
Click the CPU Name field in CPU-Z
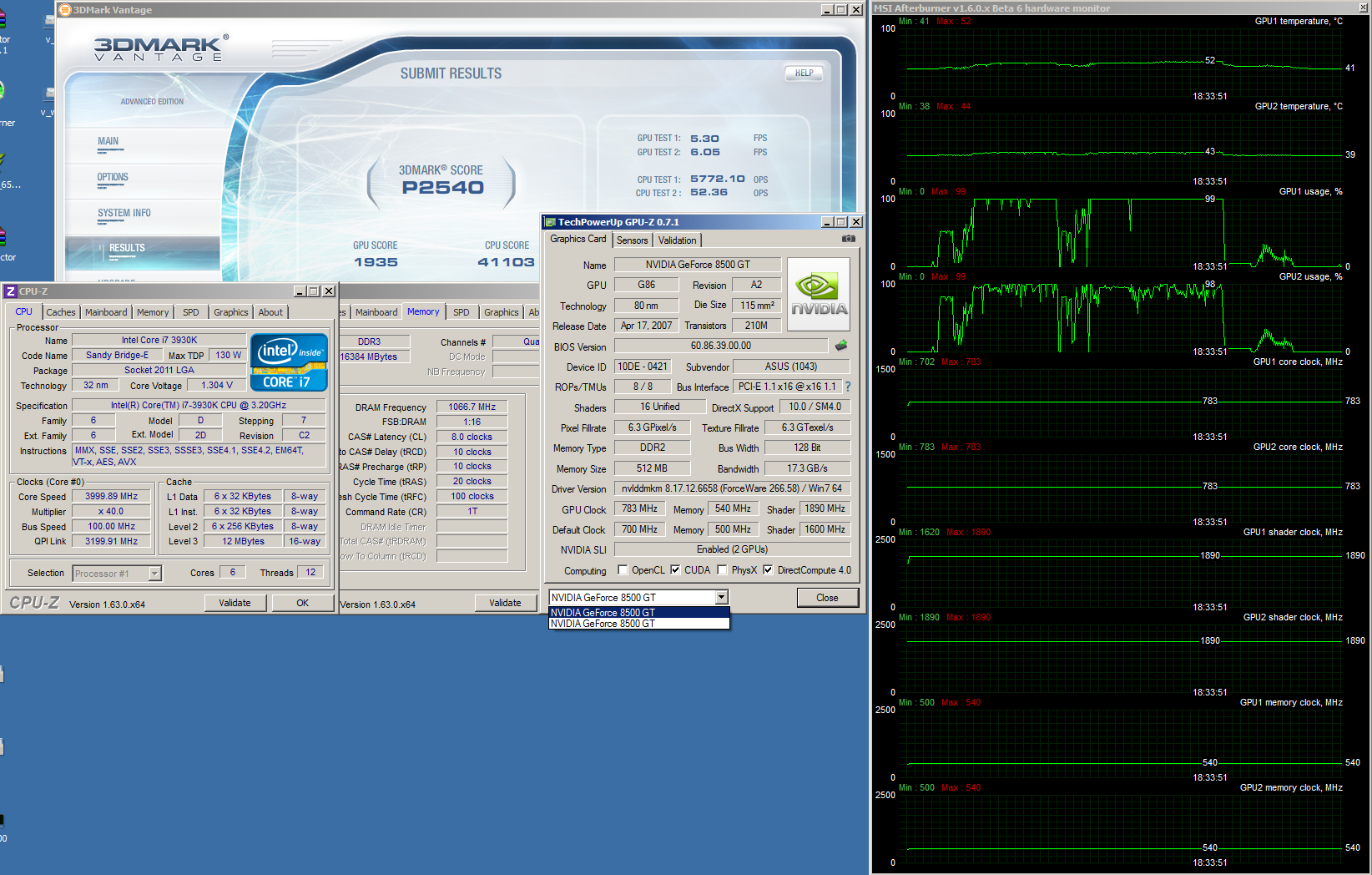click(x=159, y=341)
